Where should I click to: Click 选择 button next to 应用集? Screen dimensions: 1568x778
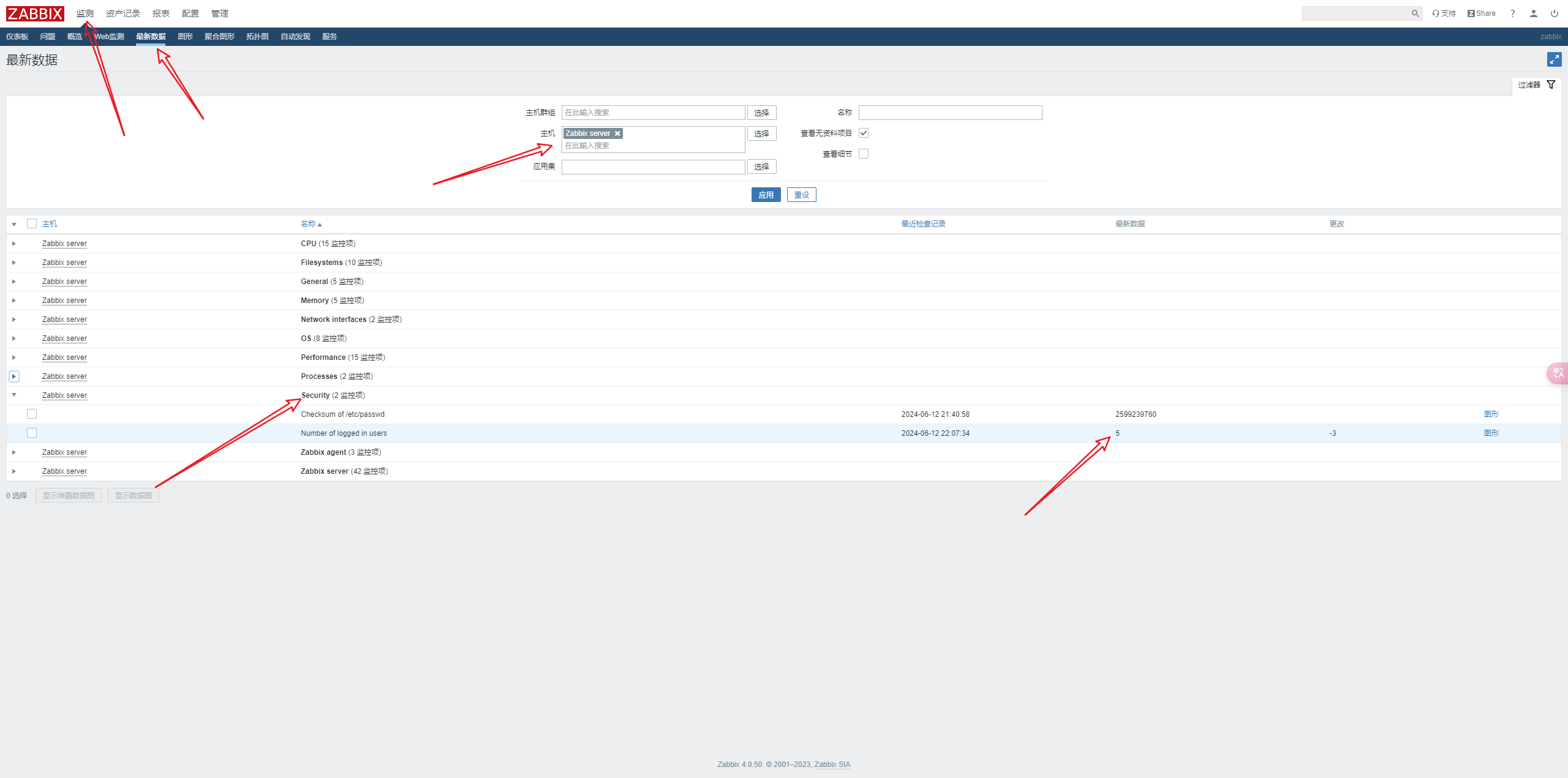(761, 166)
